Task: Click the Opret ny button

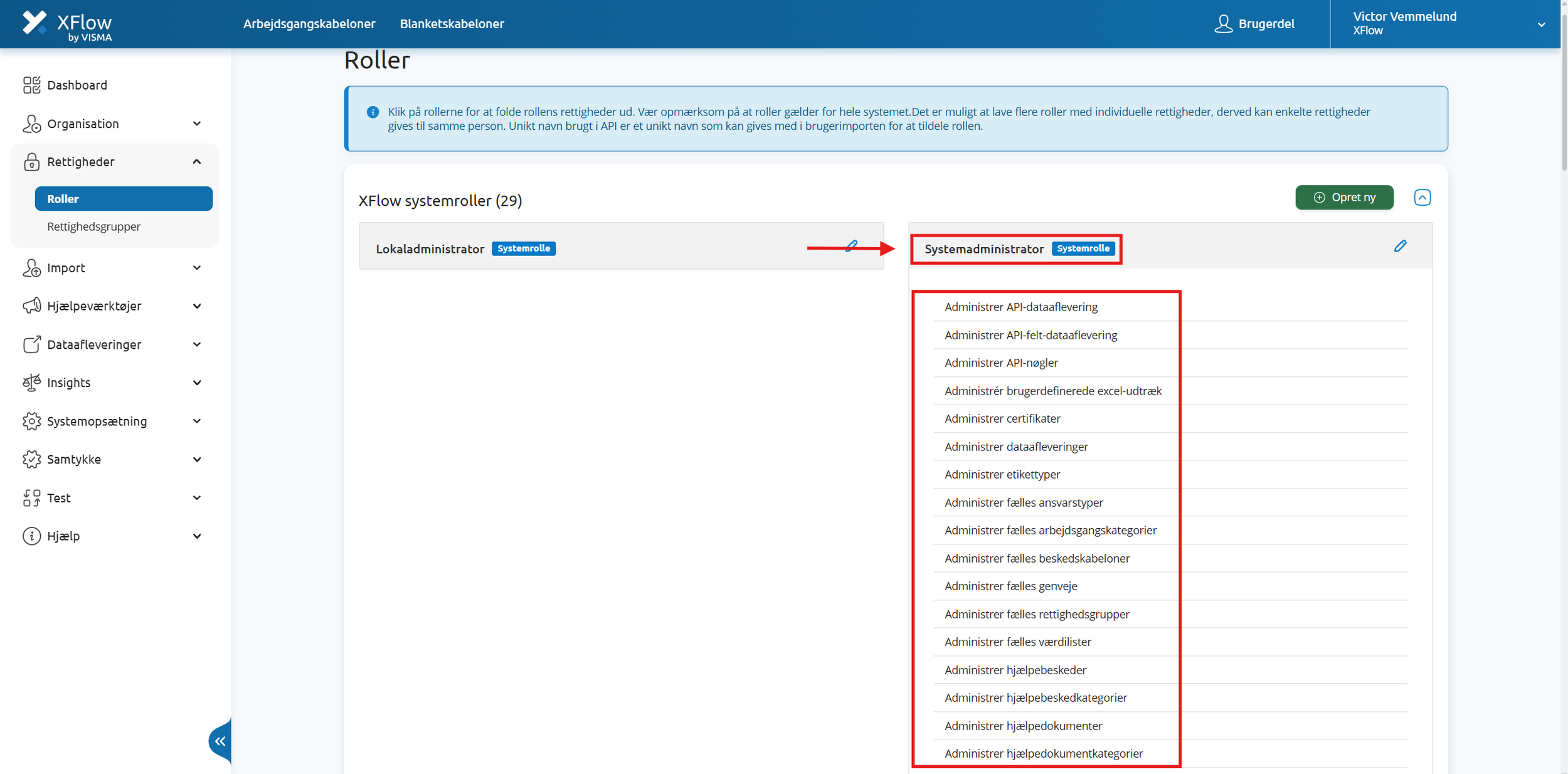Action: pos(1344,198)
